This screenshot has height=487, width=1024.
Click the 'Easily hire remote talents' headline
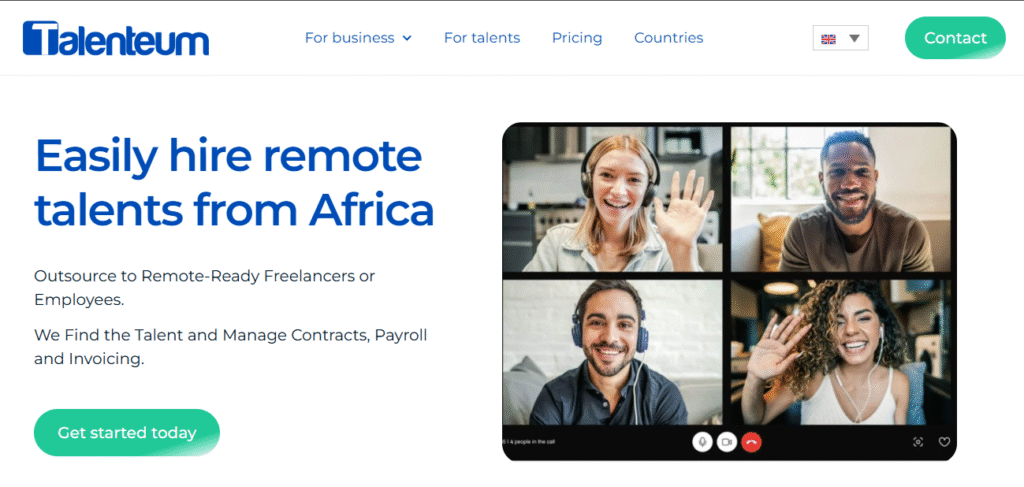(234, 182)
